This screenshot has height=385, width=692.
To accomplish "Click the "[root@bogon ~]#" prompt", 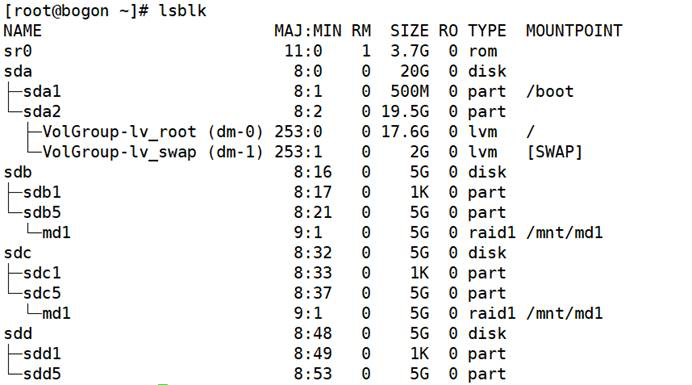I will coord(76,11).
